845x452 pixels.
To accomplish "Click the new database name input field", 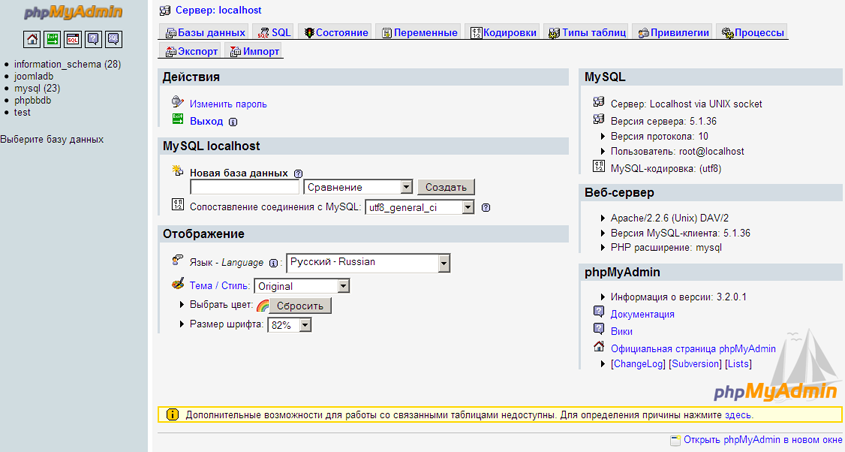I will (245, 187).
